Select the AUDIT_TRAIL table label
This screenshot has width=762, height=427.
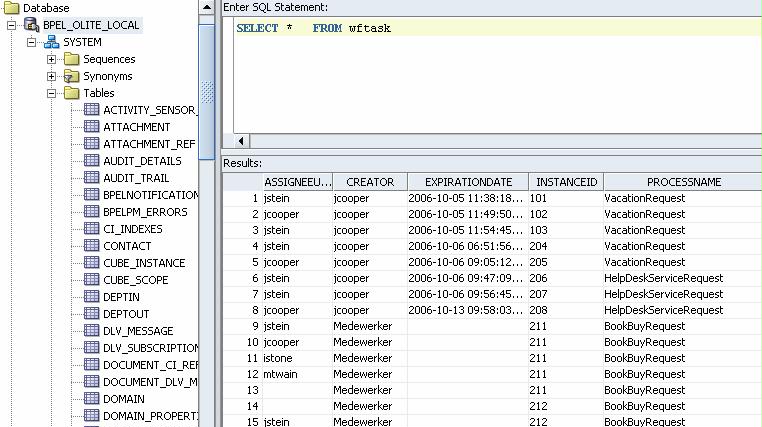136,178
